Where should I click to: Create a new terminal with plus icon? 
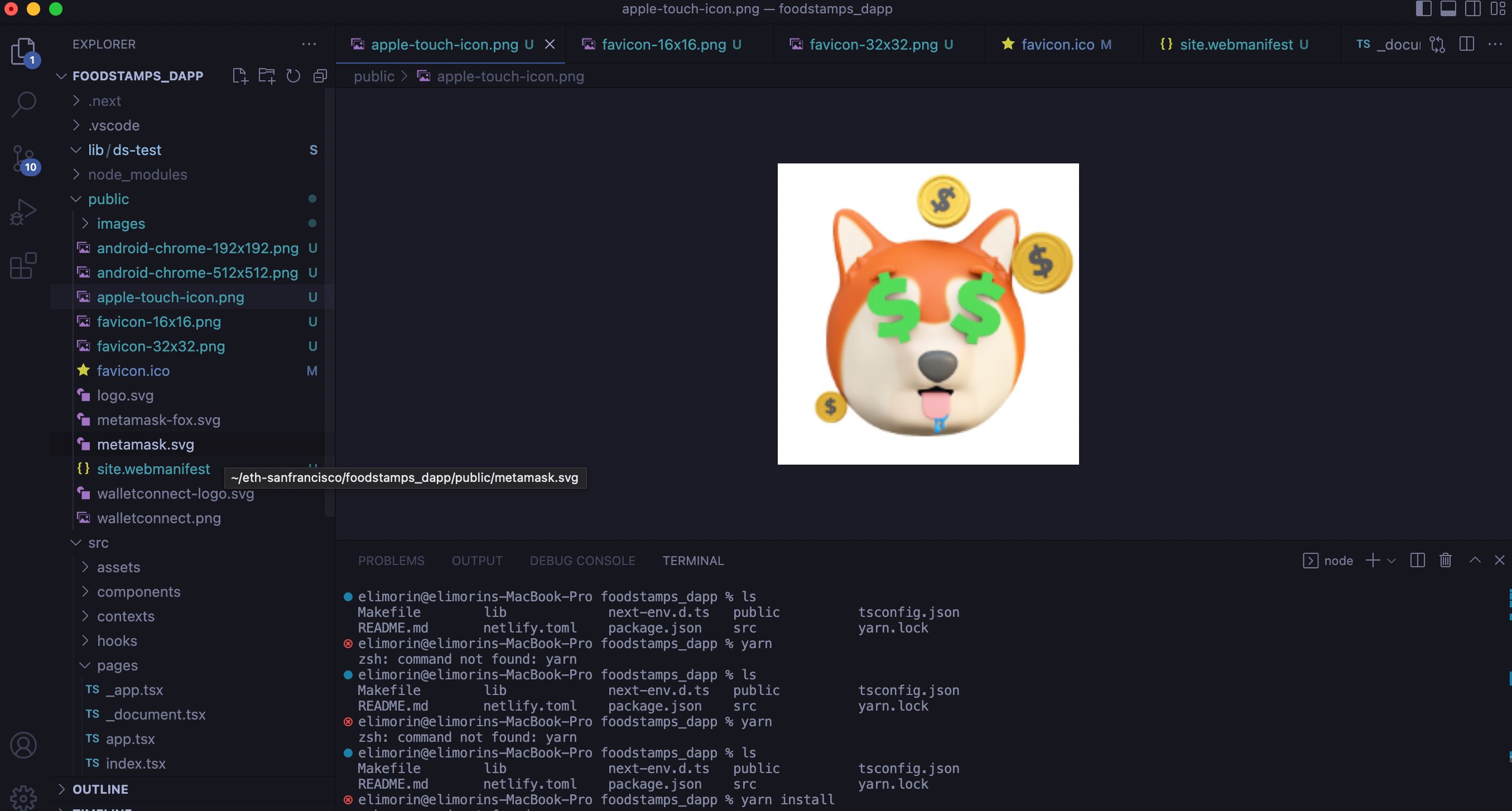(1373, 561)
